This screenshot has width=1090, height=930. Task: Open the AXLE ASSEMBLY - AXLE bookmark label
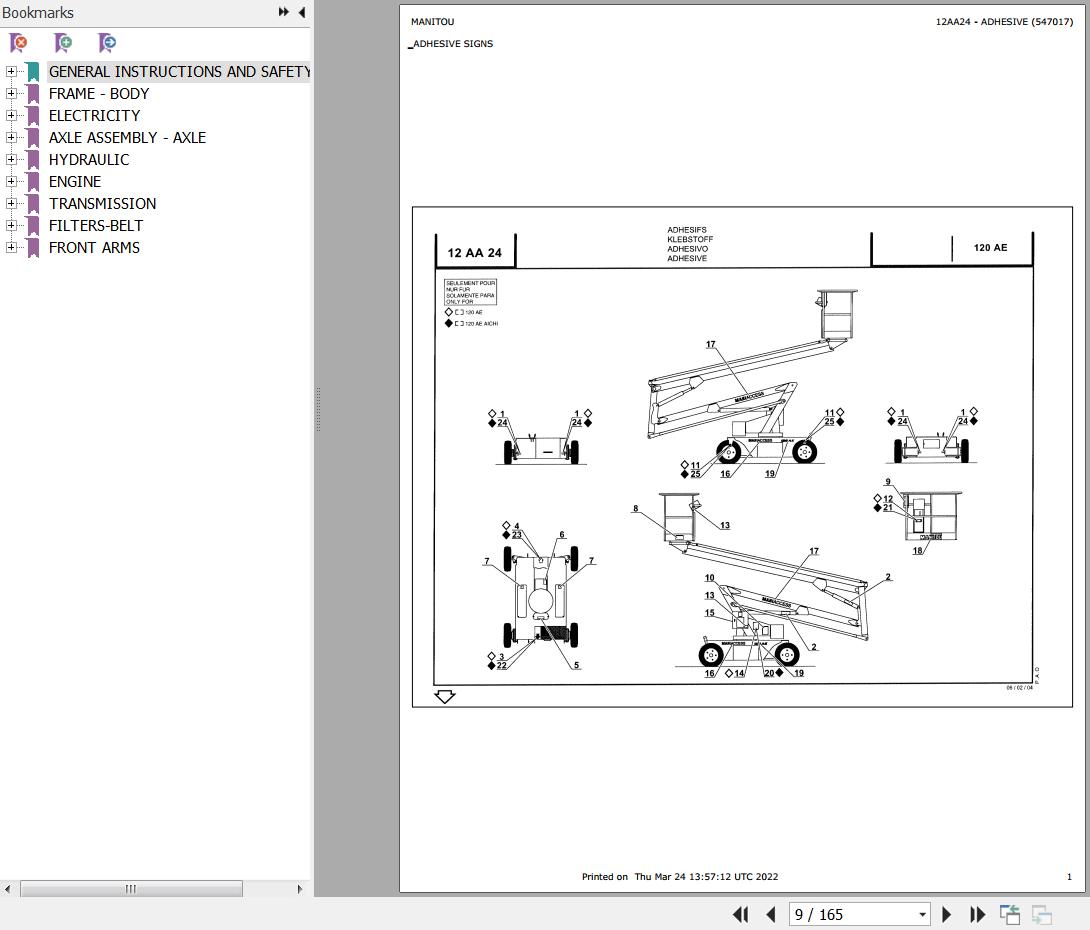[x=127, y=138]
